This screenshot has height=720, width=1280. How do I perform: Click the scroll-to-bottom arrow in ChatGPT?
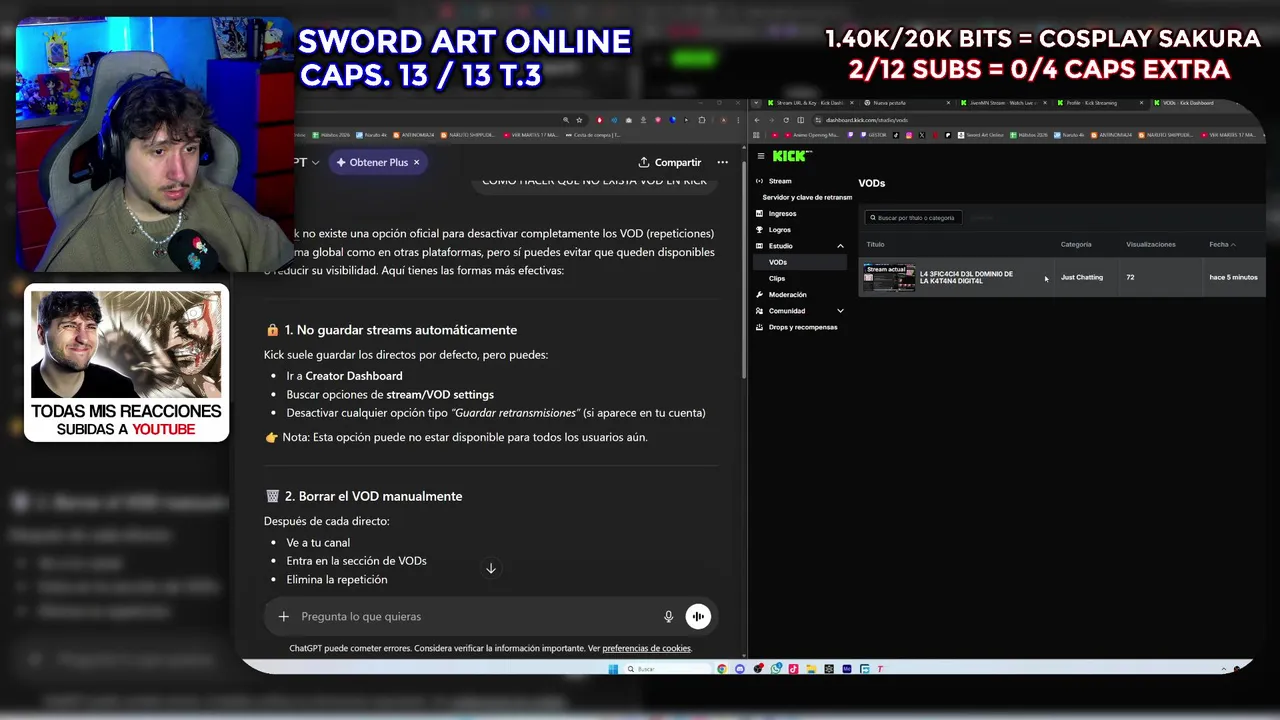click(x=491, y=568)
